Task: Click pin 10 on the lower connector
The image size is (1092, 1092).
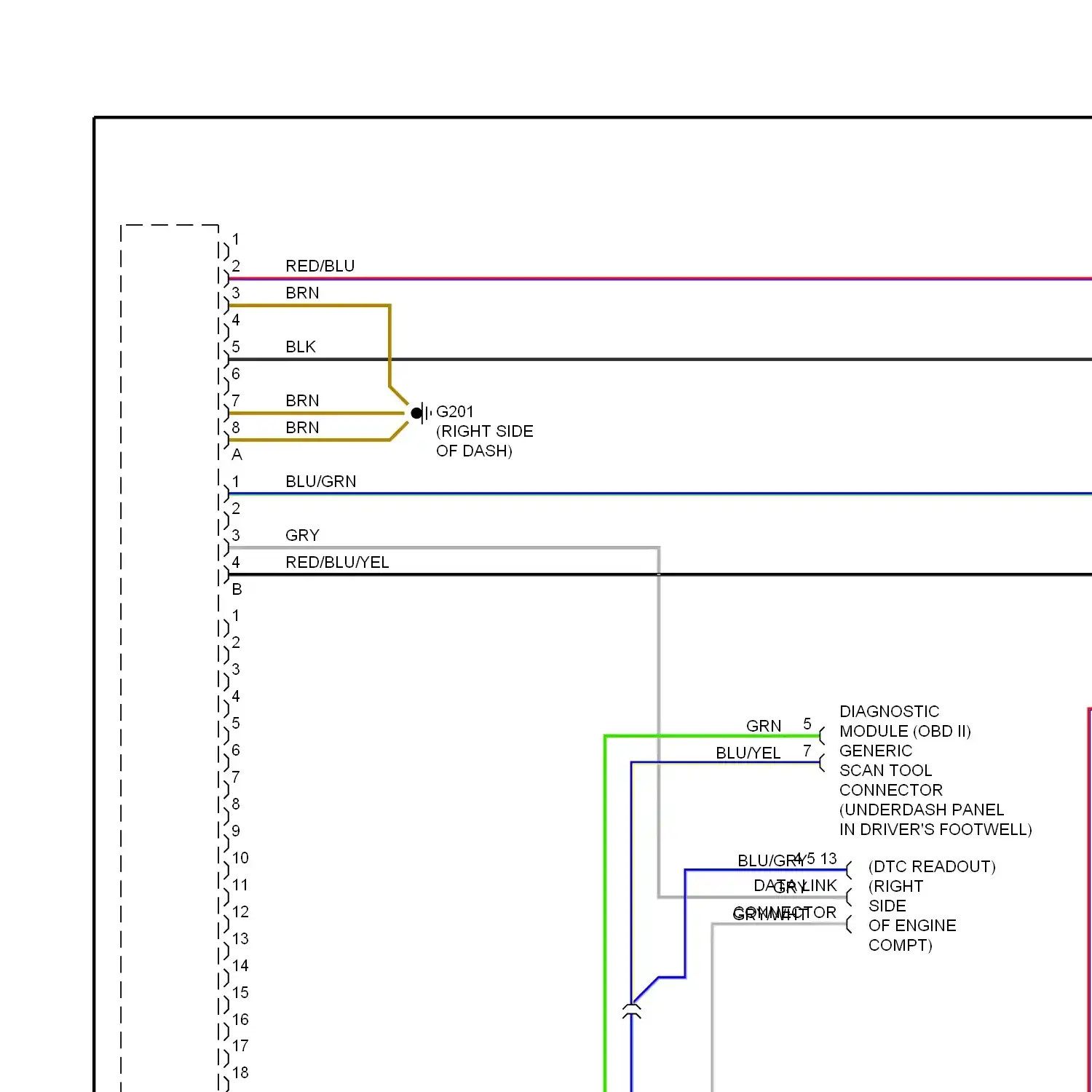Action: coord(241,858)
